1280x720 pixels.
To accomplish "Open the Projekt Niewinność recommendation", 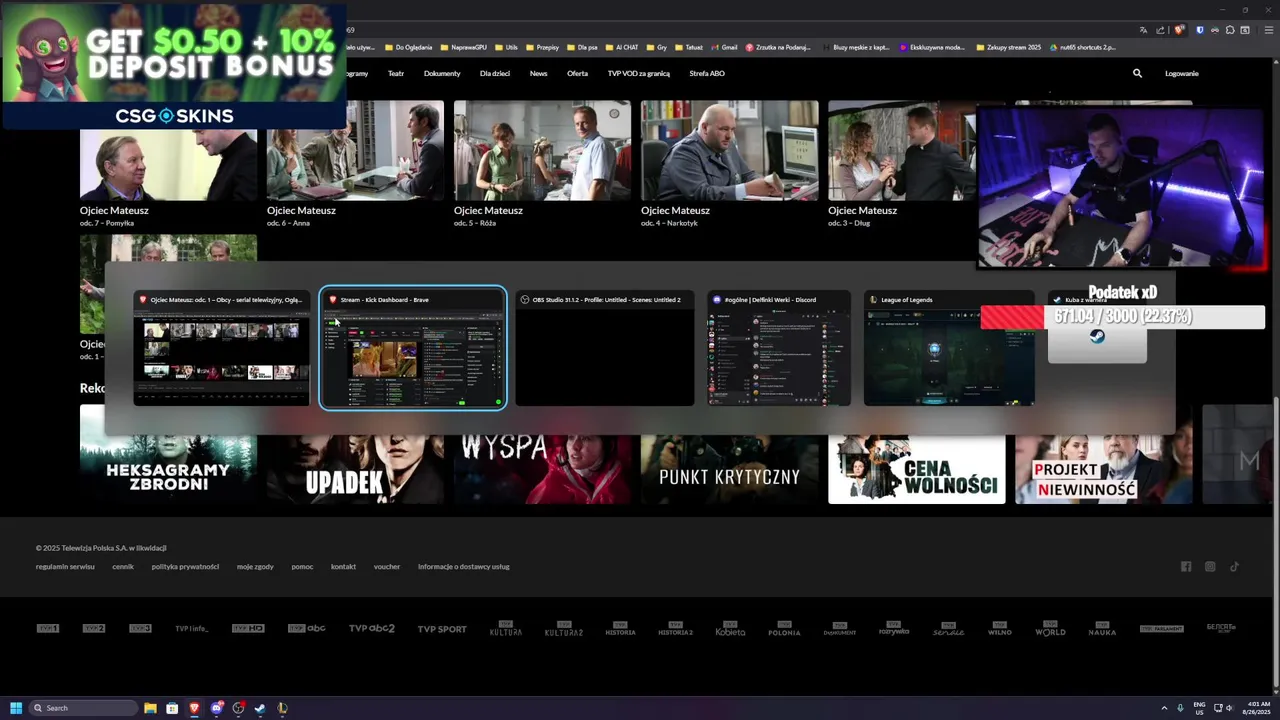I will (x=1103, y=468).
